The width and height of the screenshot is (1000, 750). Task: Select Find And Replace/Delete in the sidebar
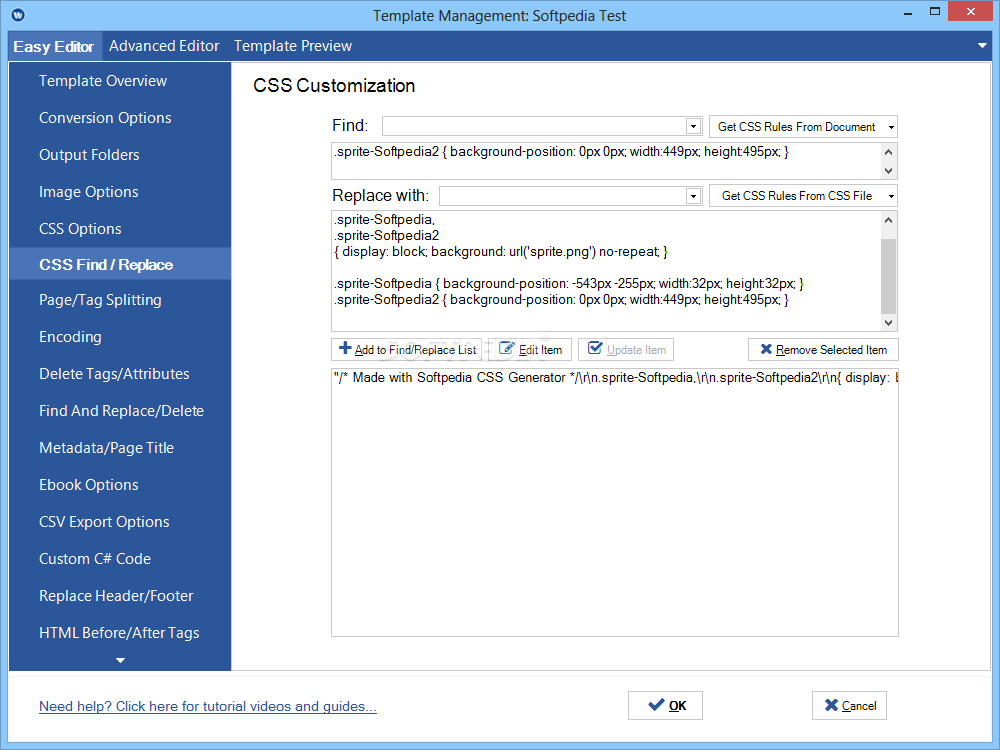(120, 411)
